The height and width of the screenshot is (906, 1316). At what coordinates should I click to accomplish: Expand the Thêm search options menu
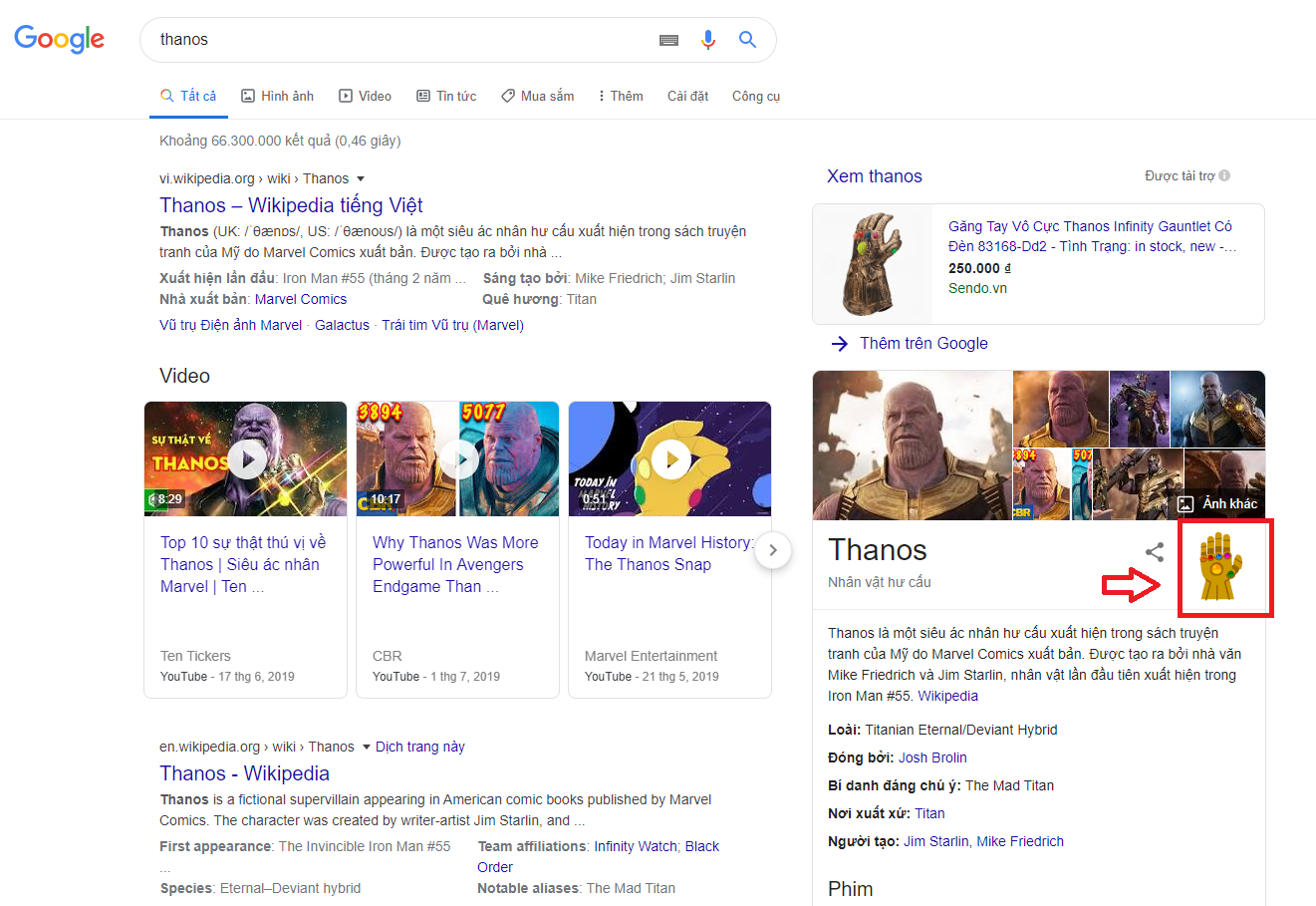point(620,96)
